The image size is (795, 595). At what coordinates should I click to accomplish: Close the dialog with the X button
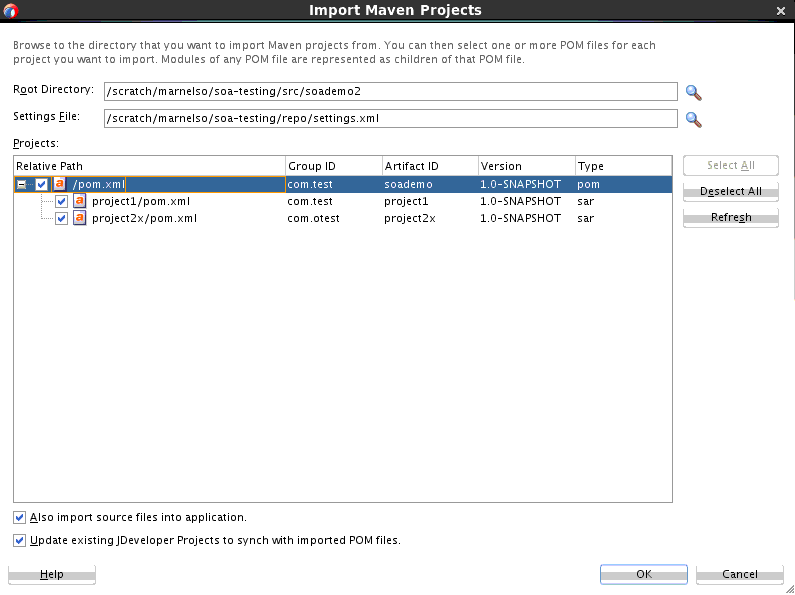(781, 11)
